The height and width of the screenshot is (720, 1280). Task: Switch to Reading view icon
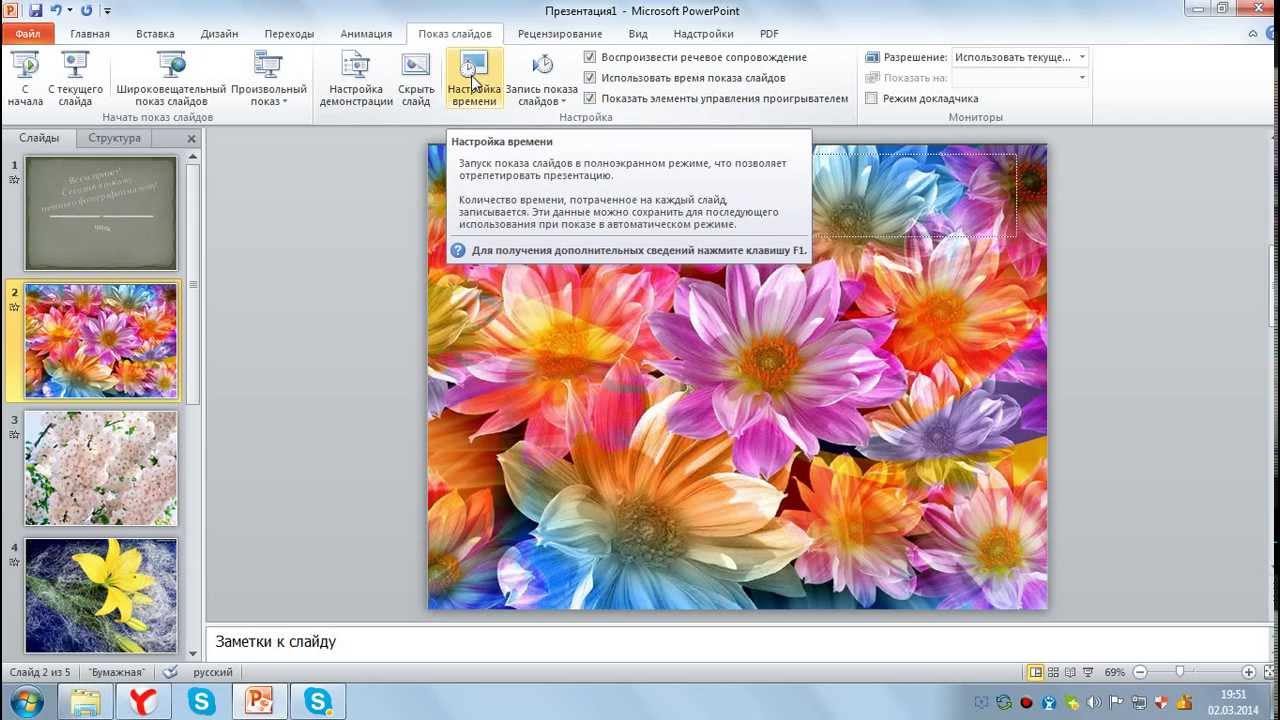(x=1069, y=673)
